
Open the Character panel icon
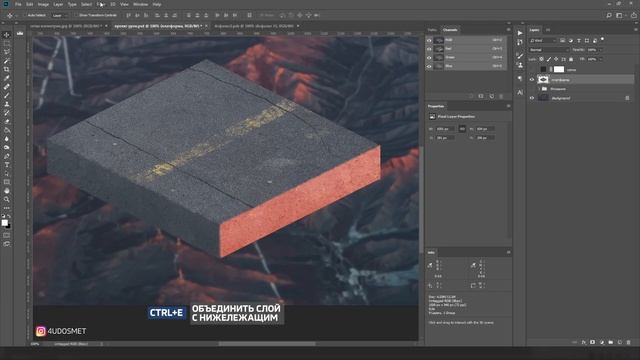520,93
